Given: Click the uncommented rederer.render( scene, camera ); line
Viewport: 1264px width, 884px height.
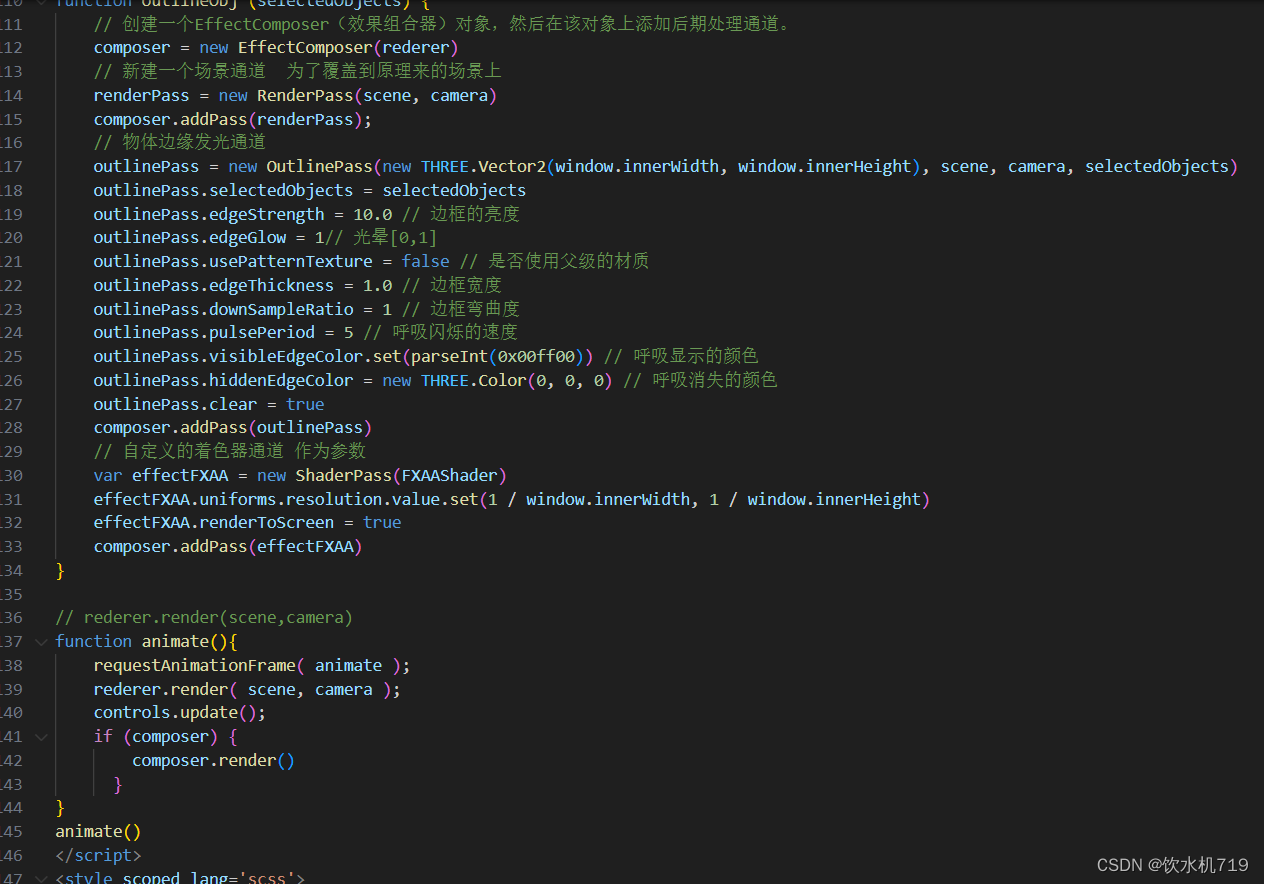Looking at the screenshot, I should tap(247, 689).
